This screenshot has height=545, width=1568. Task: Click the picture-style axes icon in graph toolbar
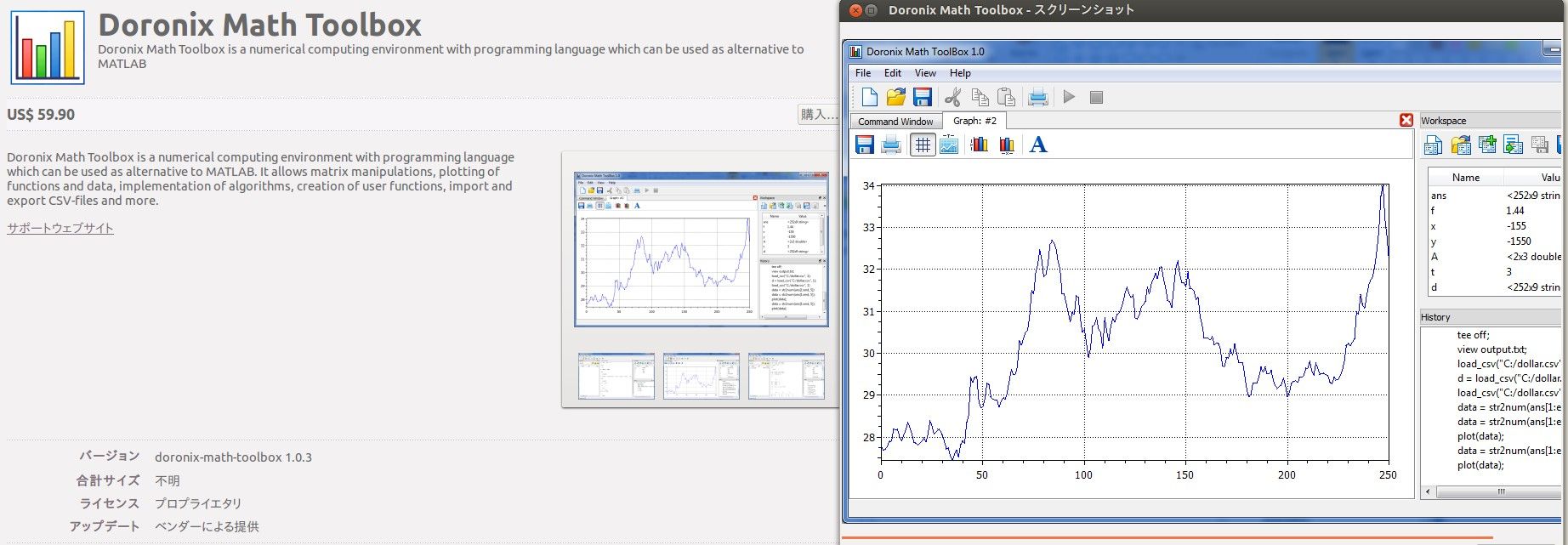949,145
